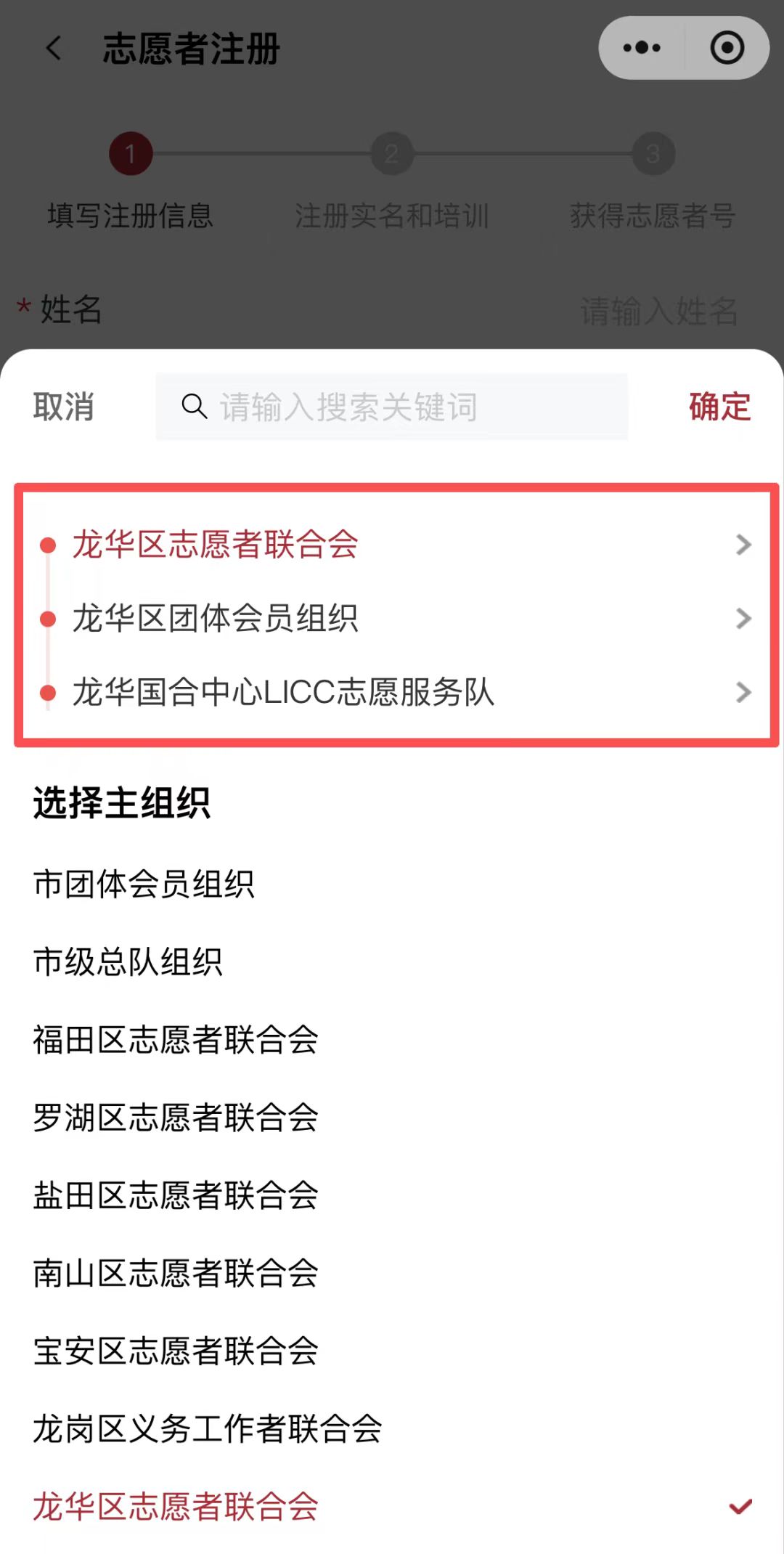The width and height of the screenshot is (784, 1554).
Task: Click the red bullet beside 龙华国合中心LICC志愿服务队
Action: [48, 693]
